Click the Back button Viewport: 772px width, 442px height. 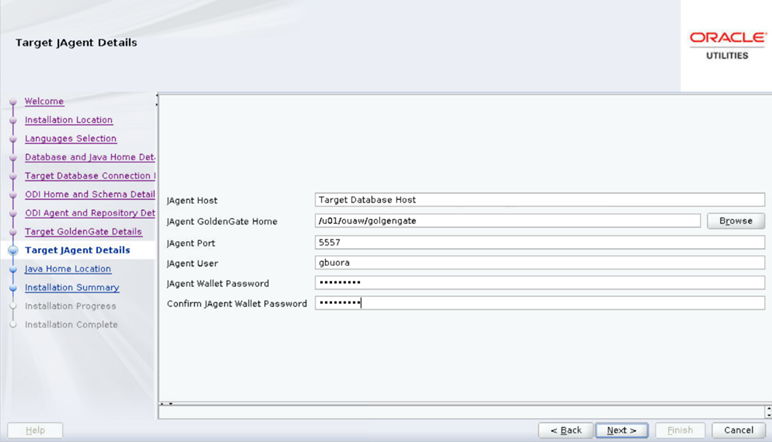point(566,430)
